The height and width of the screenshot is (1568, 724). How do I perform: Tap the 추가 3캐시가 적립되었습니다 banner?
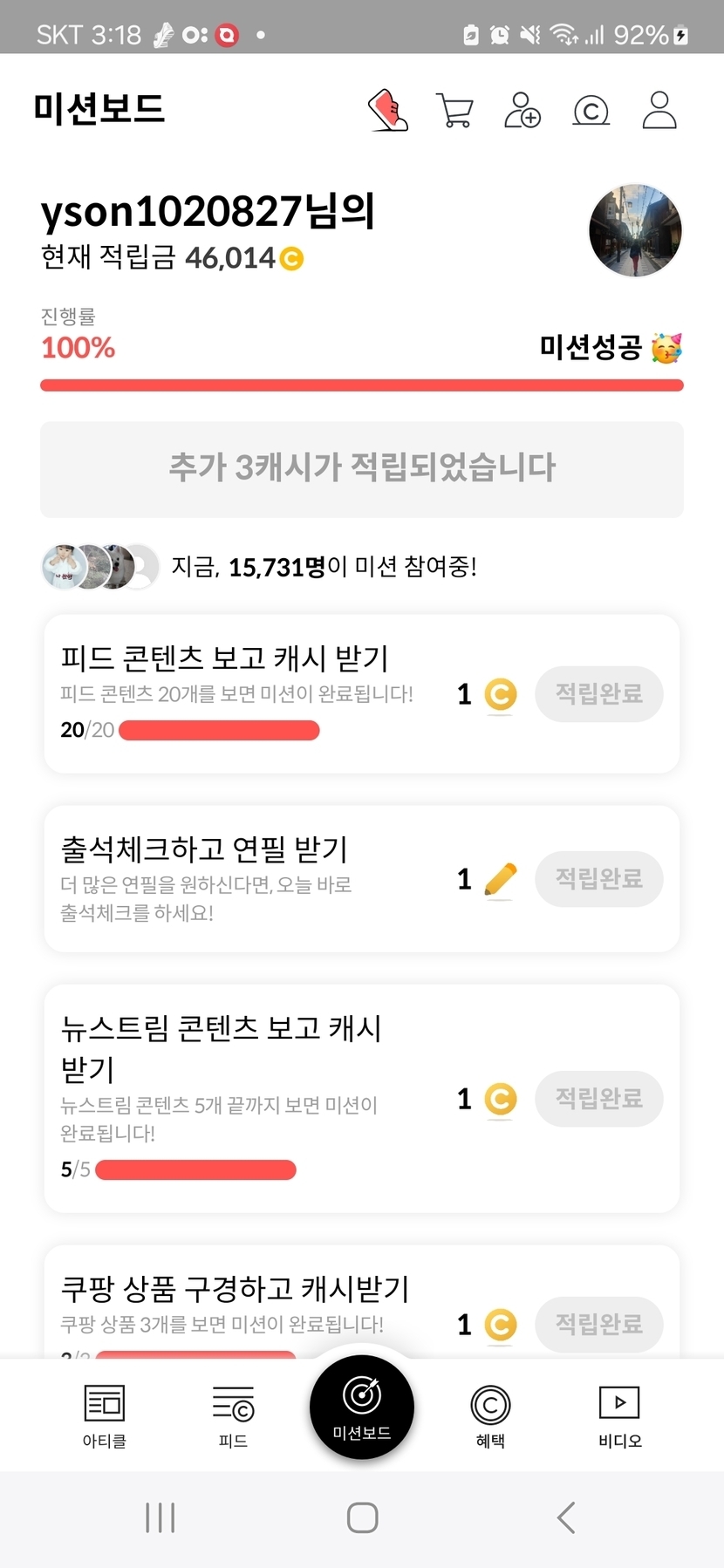point(362,469)
